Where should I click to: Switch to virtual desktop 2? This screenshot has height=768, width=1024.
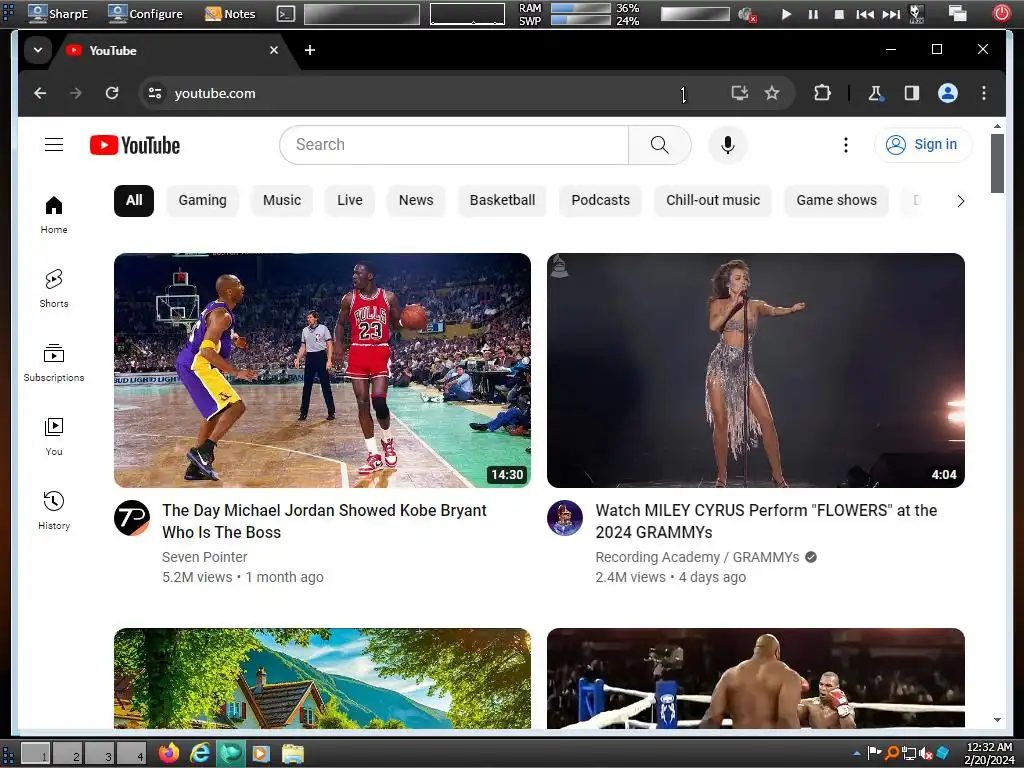click(68, 754)
